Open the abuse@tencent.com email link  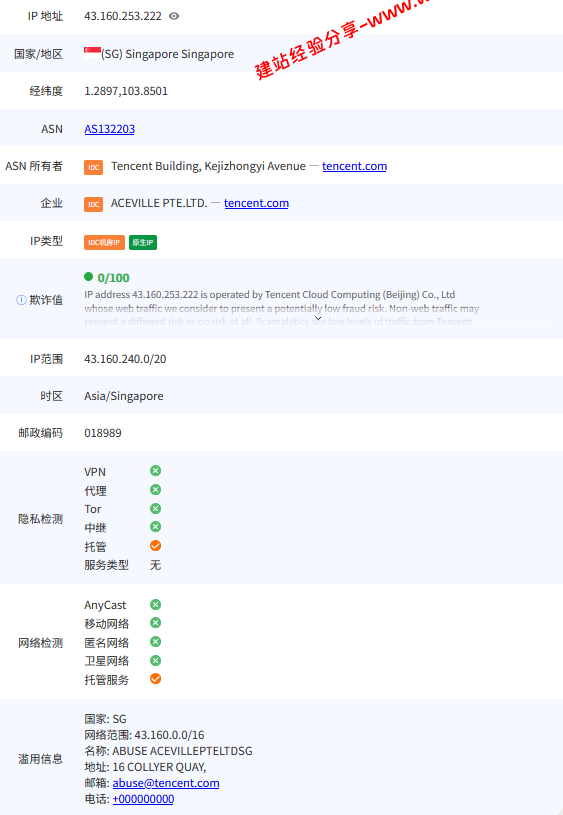coord(166,783)
